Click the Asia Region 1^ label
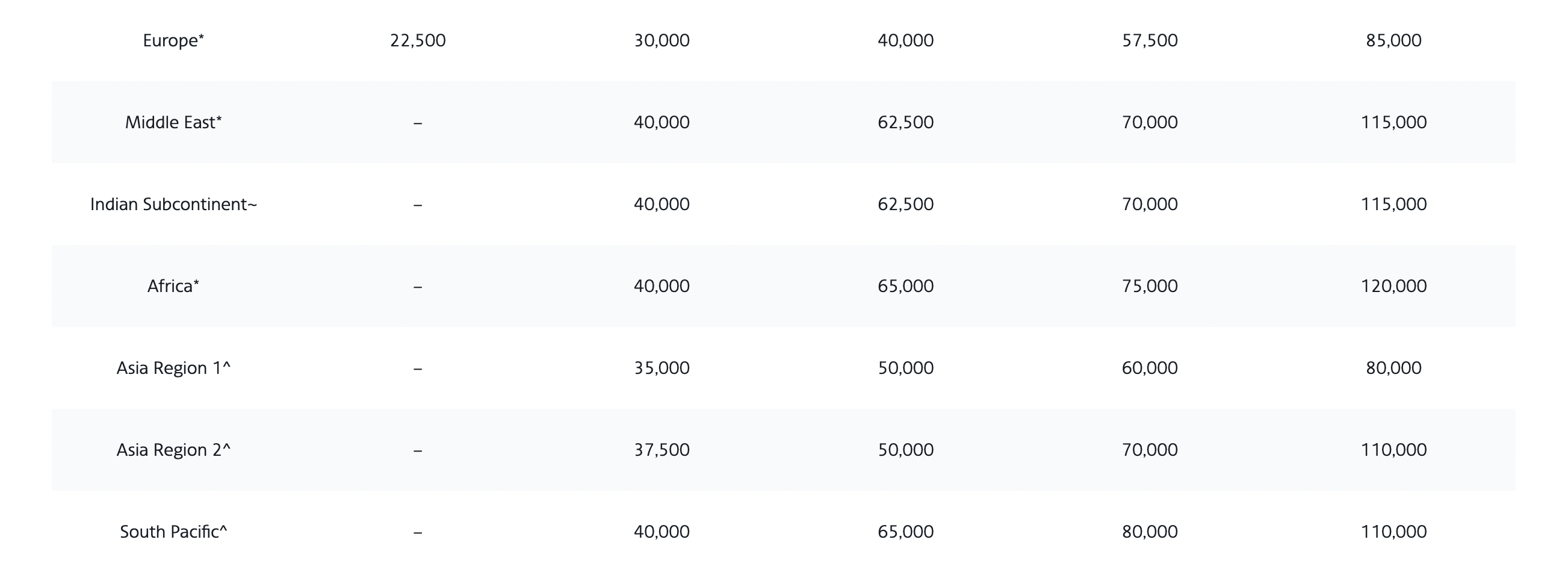Screen dimensions: 1568x572 (x=173, y=368)
